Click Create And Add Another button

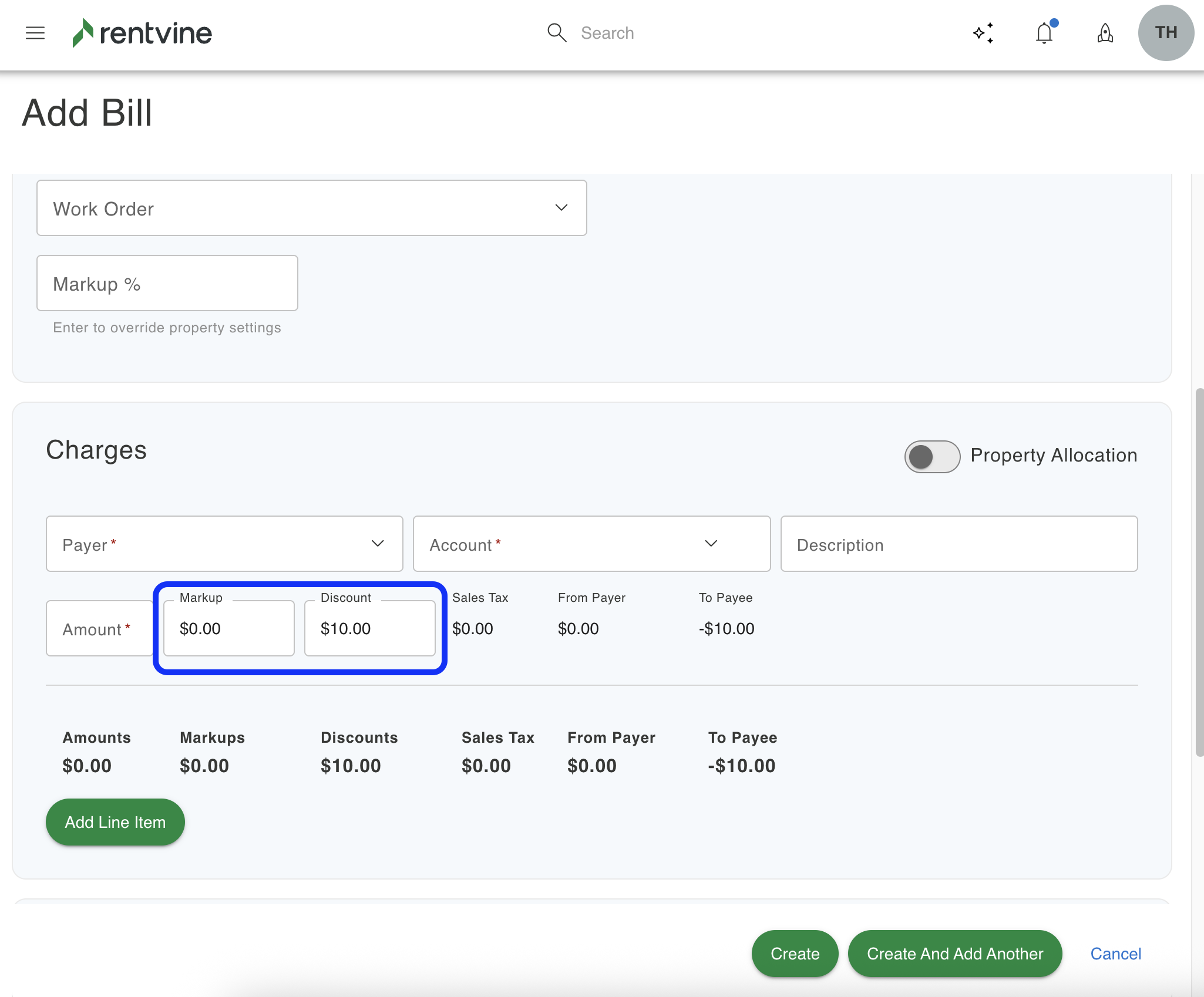point(954,954)
